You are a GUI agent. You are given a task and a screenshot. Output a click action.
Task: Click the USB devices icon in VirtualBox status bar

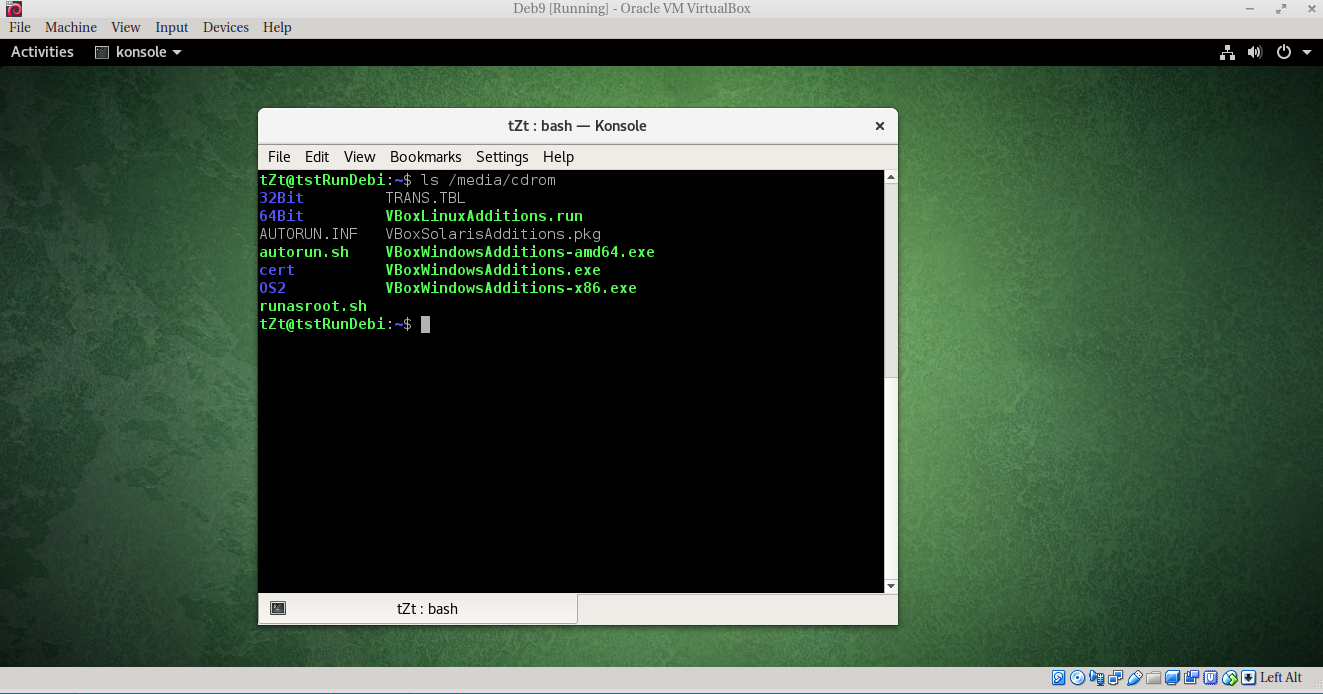coord(1134,678)
